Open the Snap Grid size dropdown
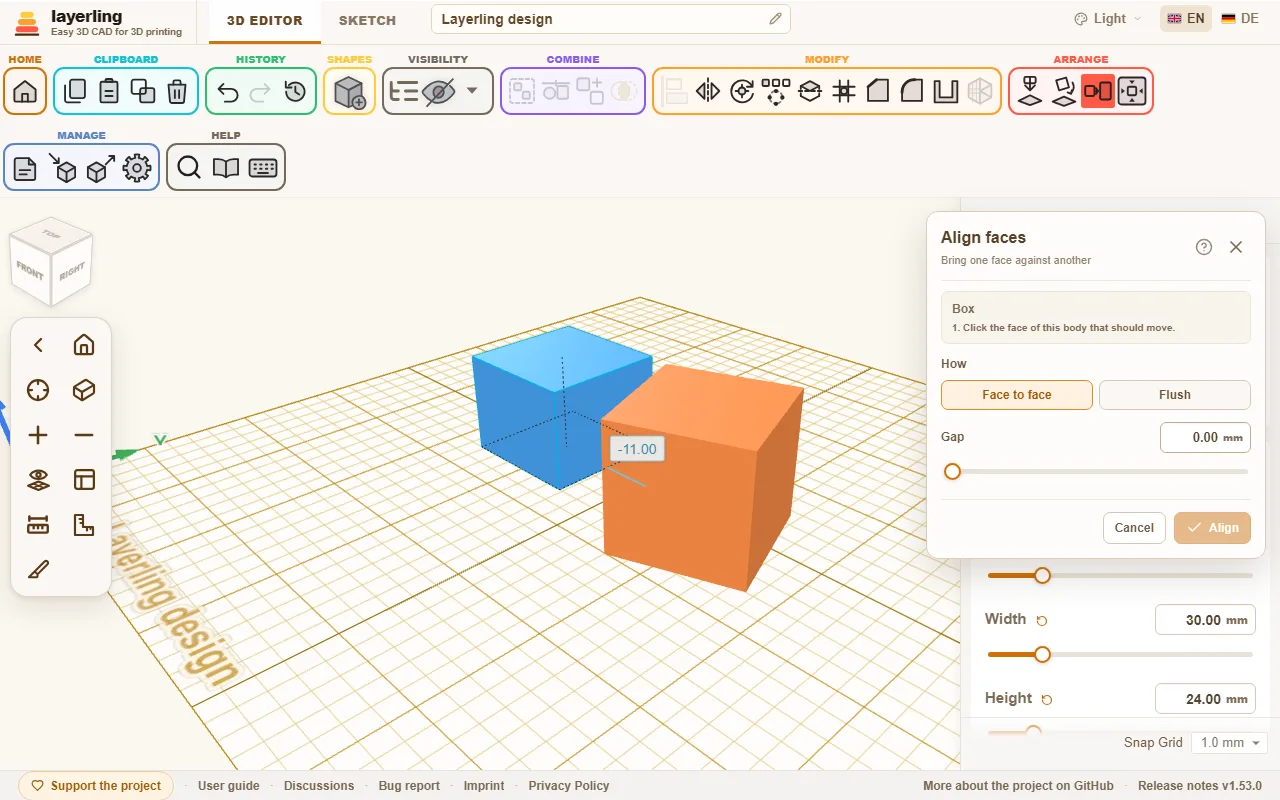The height and width of the screenshot is (800, 1280). click(x=1230, y=743)
